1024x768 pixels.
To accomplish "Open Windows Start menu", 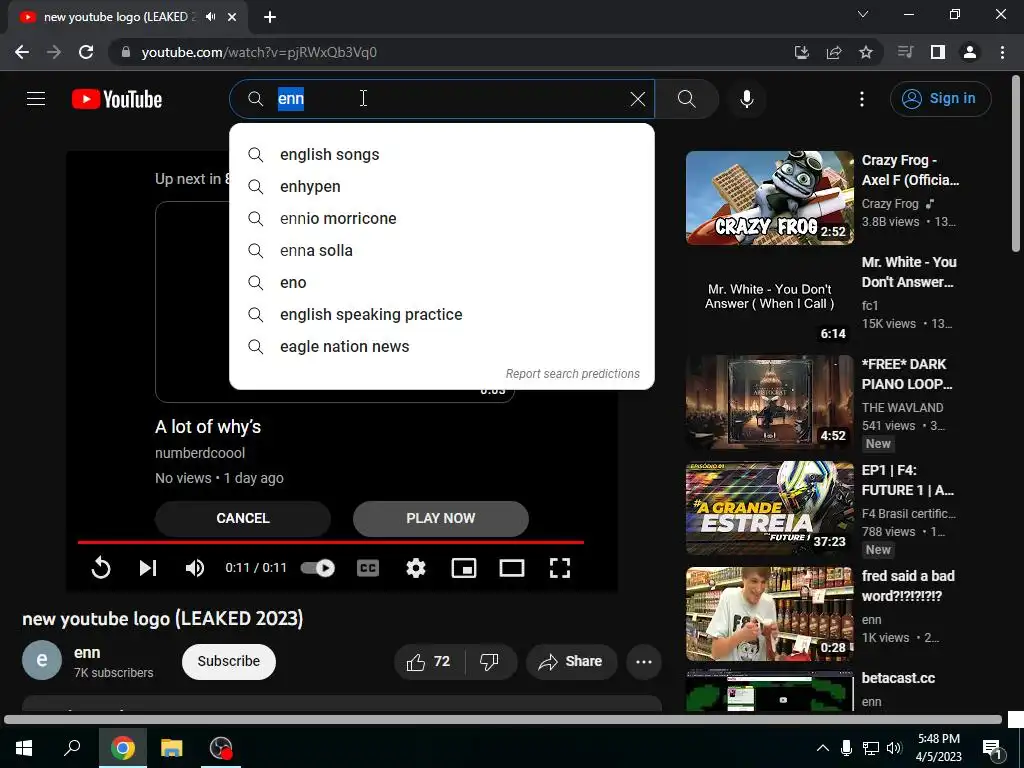I will coord(24,748).
